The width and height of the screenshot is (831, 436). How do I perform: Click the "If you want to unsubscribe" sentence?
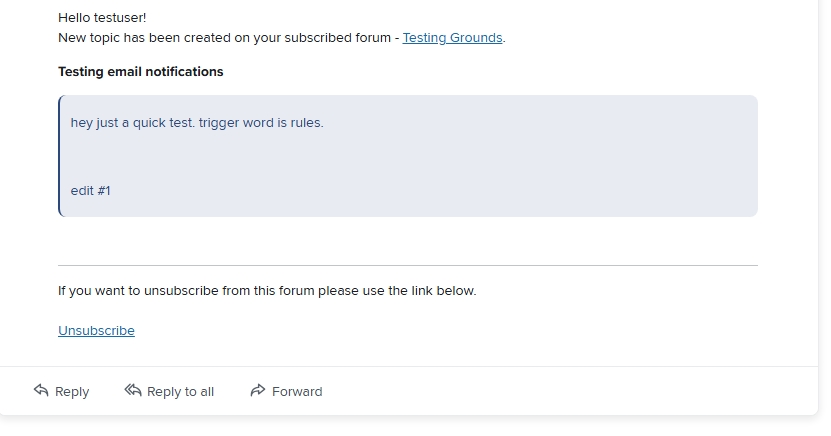pos(267,291)
